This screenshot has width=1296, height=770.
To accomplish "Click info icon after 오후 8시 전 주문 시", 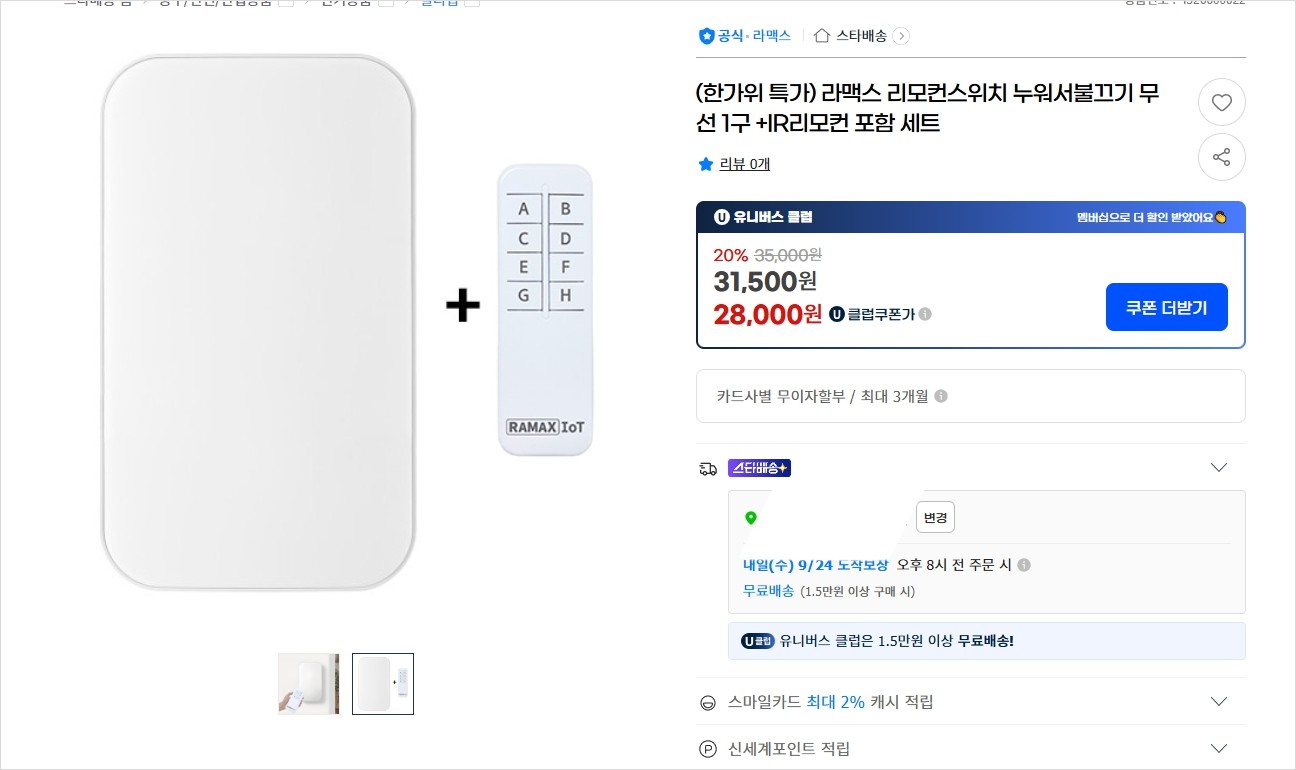I will 1023,565.
